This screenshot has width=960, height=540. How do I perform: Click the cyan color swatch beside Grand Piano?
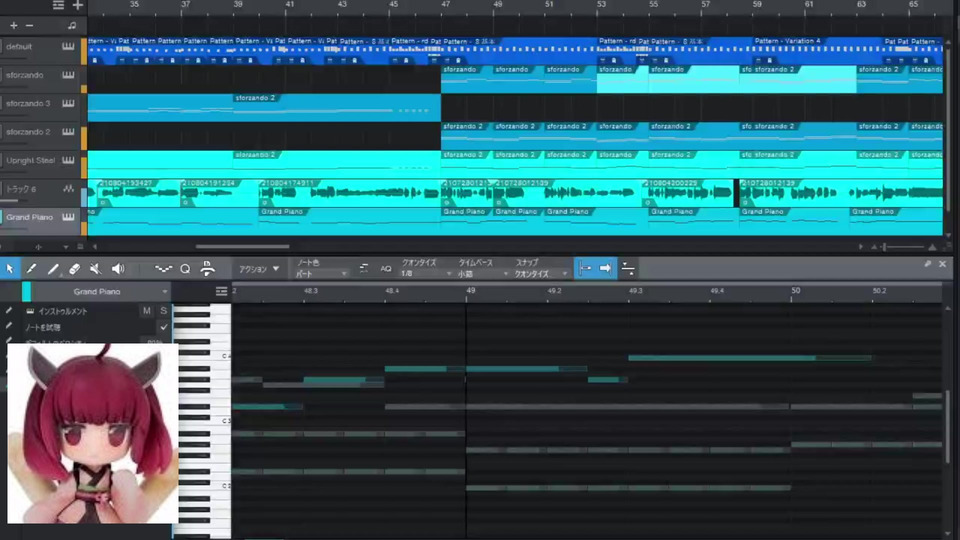[x=26, y=291]
